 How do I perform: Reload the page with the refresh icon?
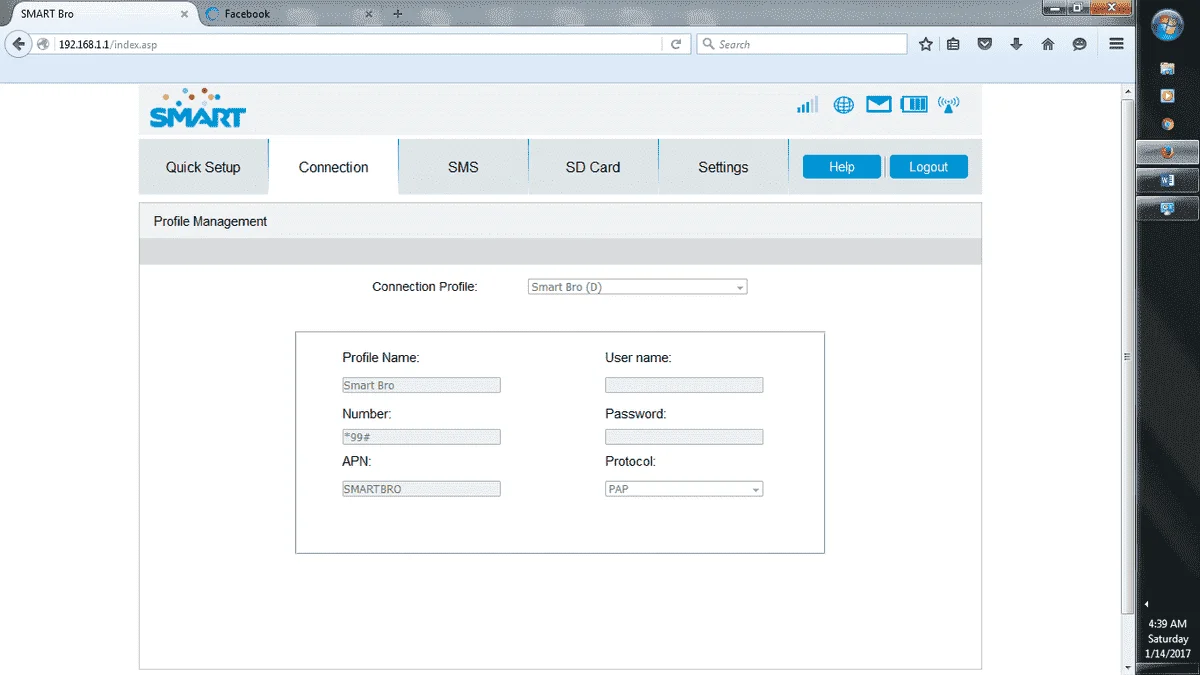tap(676, 44)
